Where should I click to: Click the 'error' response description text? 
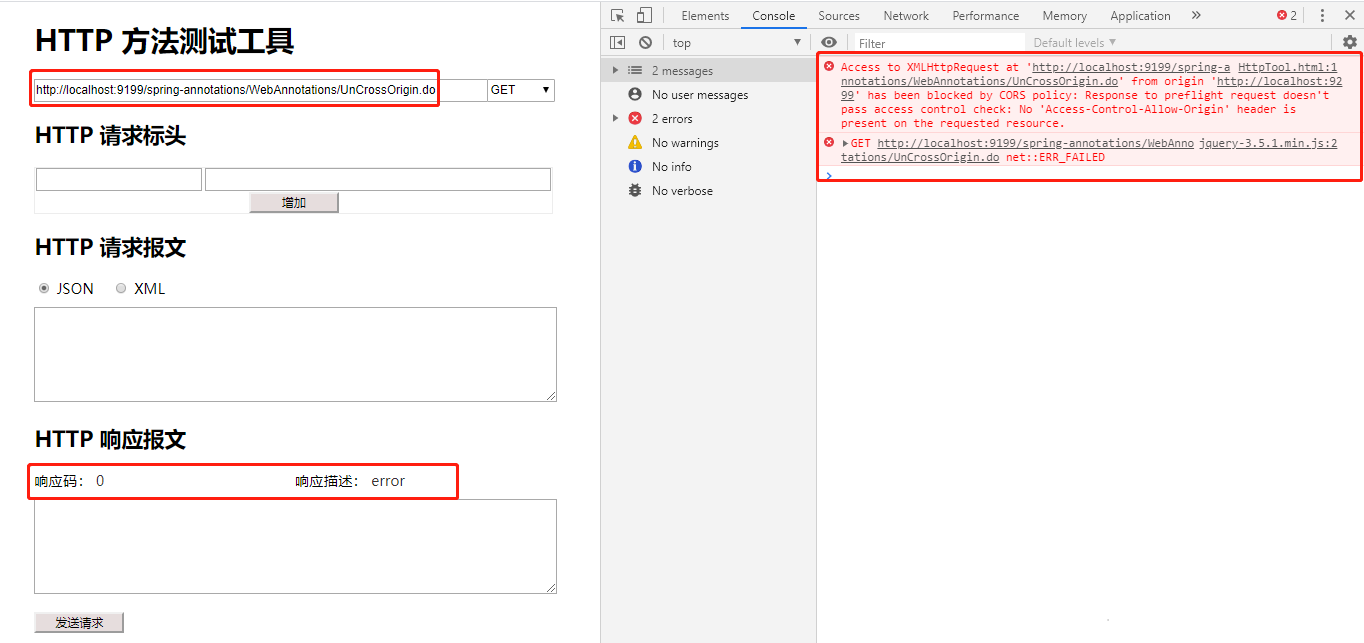coord(388,481)
